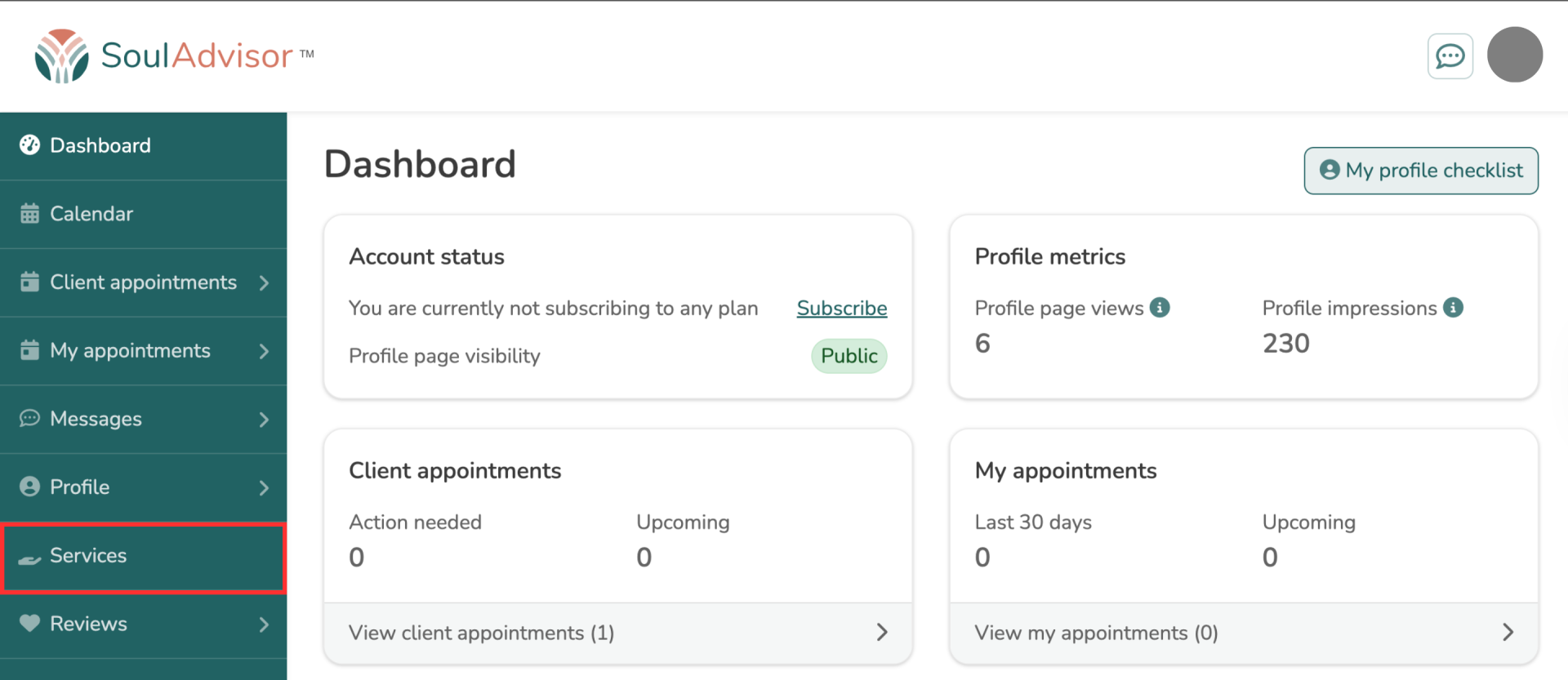Click the Calendar icon in sidebar
This screenshot has width=1568, height=680.
pyautogui.click(x=29, y=214)
